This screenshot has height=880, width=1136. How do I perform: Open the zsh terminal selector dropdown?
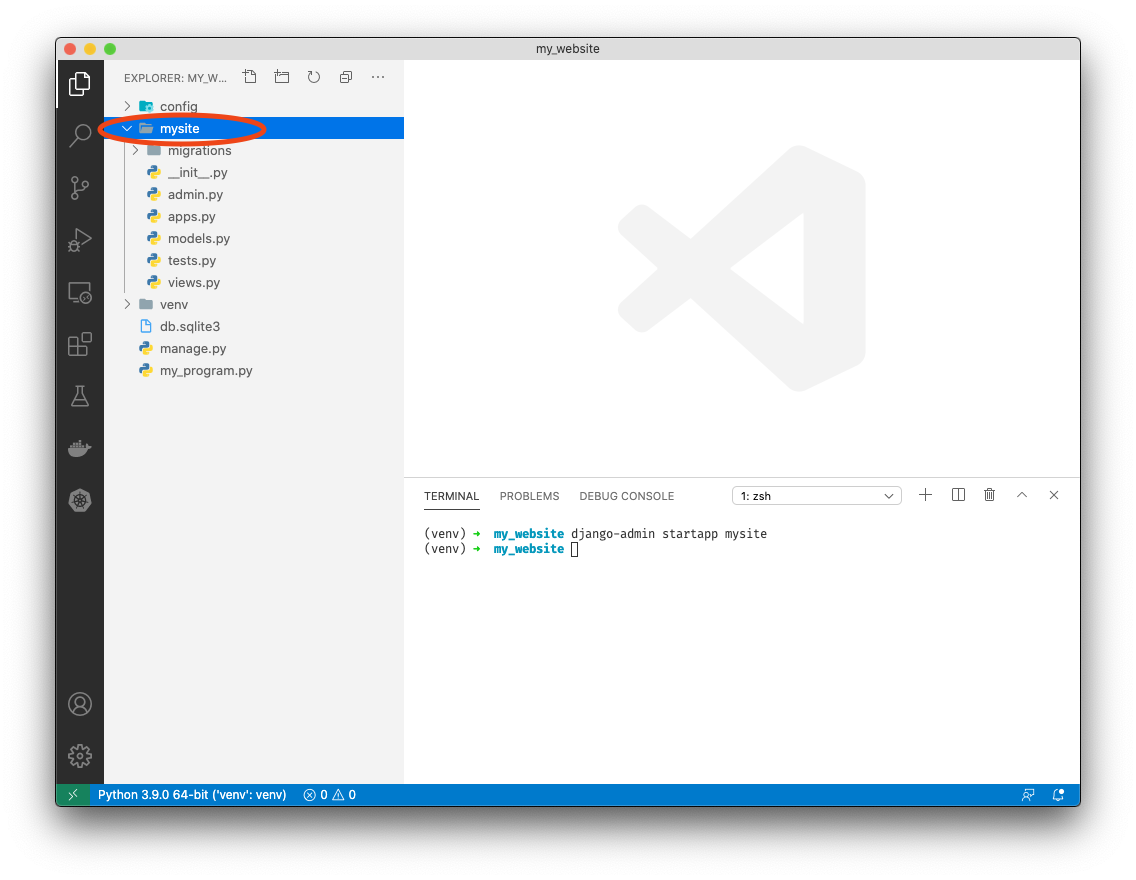coord(817,496)
